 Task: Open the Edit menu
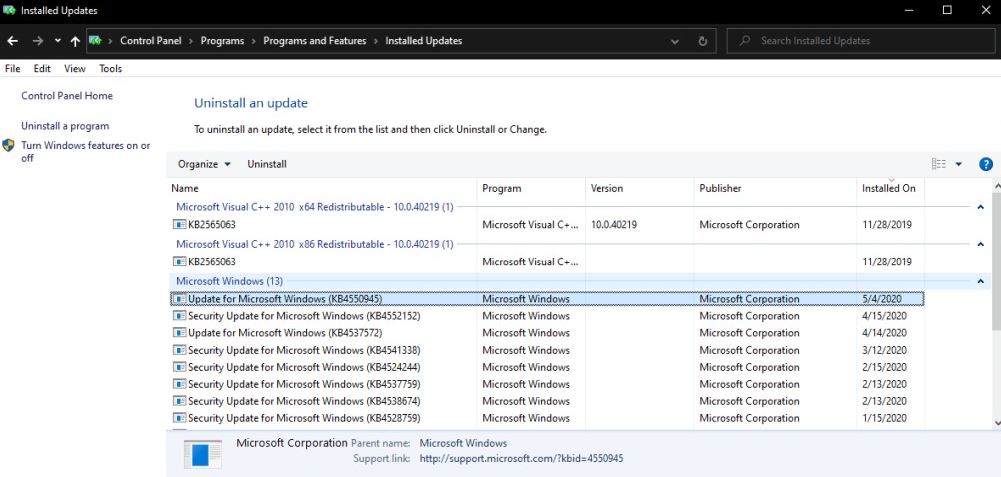[42, 68]
